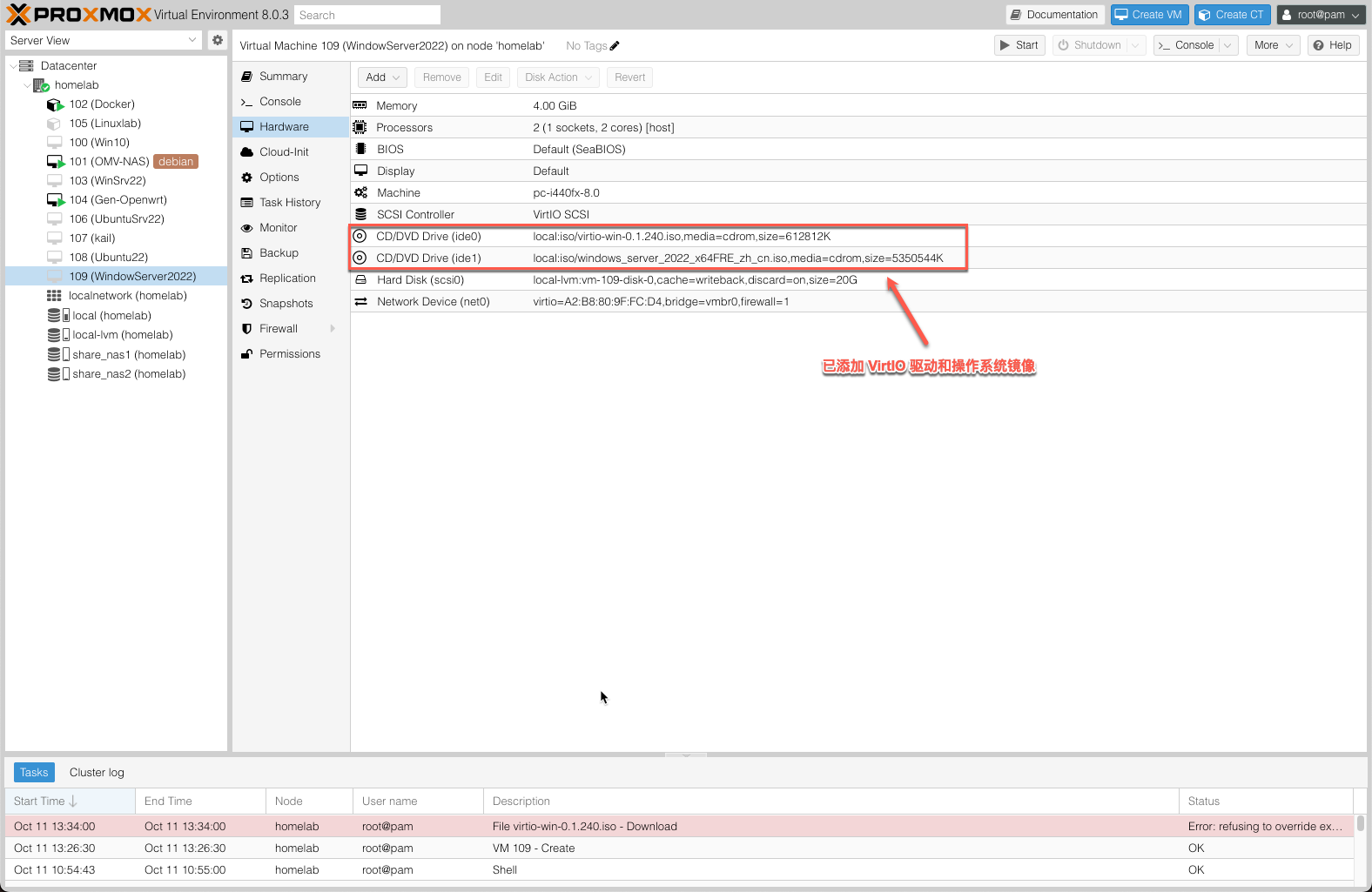The image size is (1372, 892).
Task: Click the SCSI Controller database icon
Action: click(360, 215)
